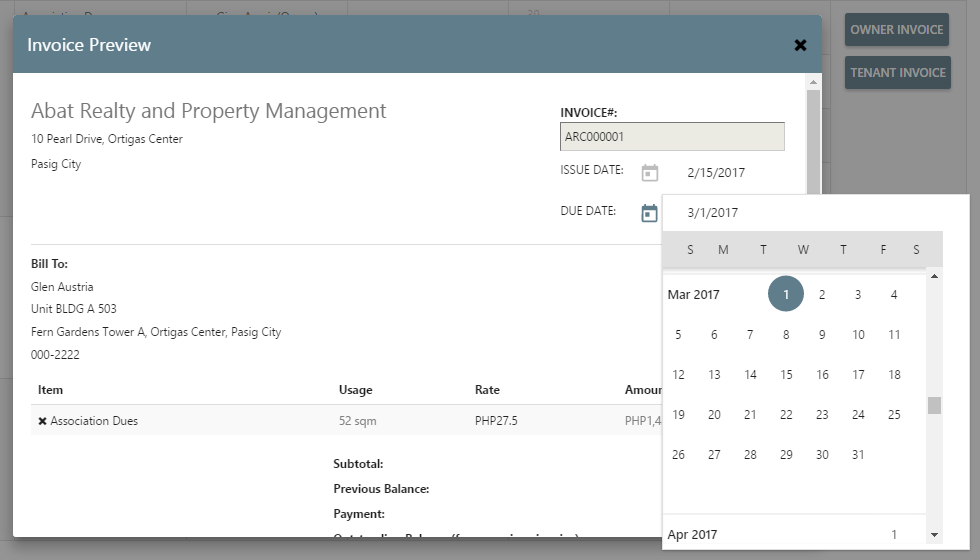Click the Invoice number field ARC000001
Viewport: 980px width, 560px height.
click(672, 136)
